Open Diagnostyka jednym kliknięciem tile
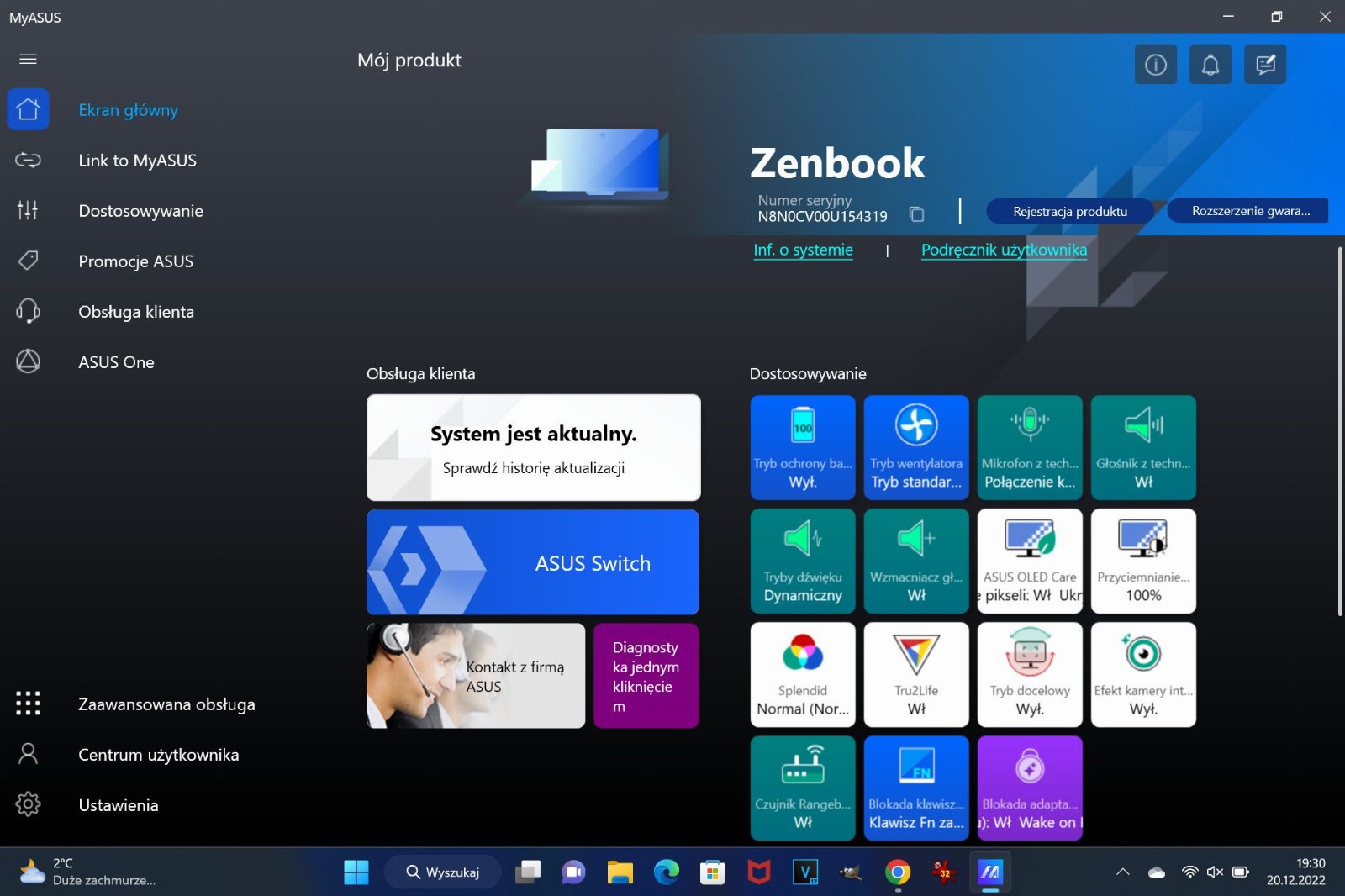The width and height of the screenshot is (1345, 896). [646, 676]
